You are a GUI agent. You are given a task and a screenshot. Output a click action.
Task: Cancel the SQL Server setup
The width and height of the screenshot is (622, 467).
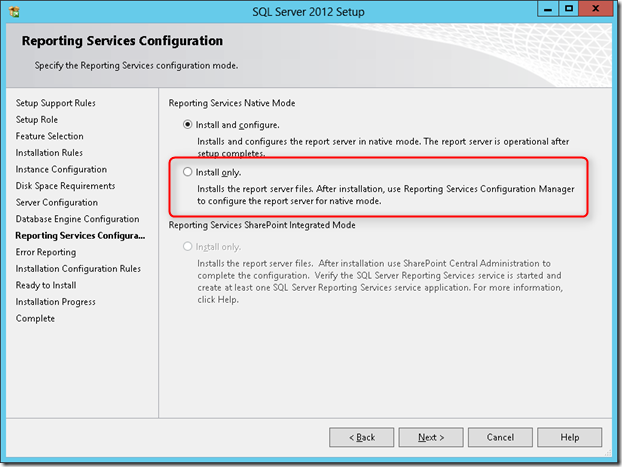pyautogui.click(x=500, y=437)
